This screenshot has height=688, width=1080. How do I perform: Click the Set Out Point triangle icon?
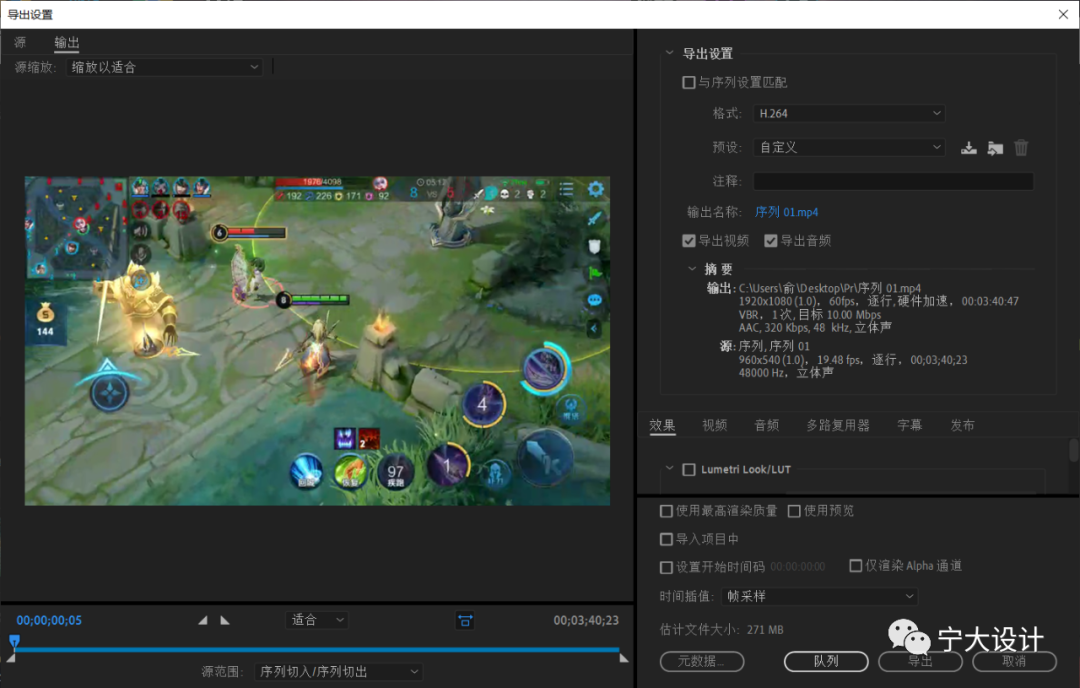point(225,621)
